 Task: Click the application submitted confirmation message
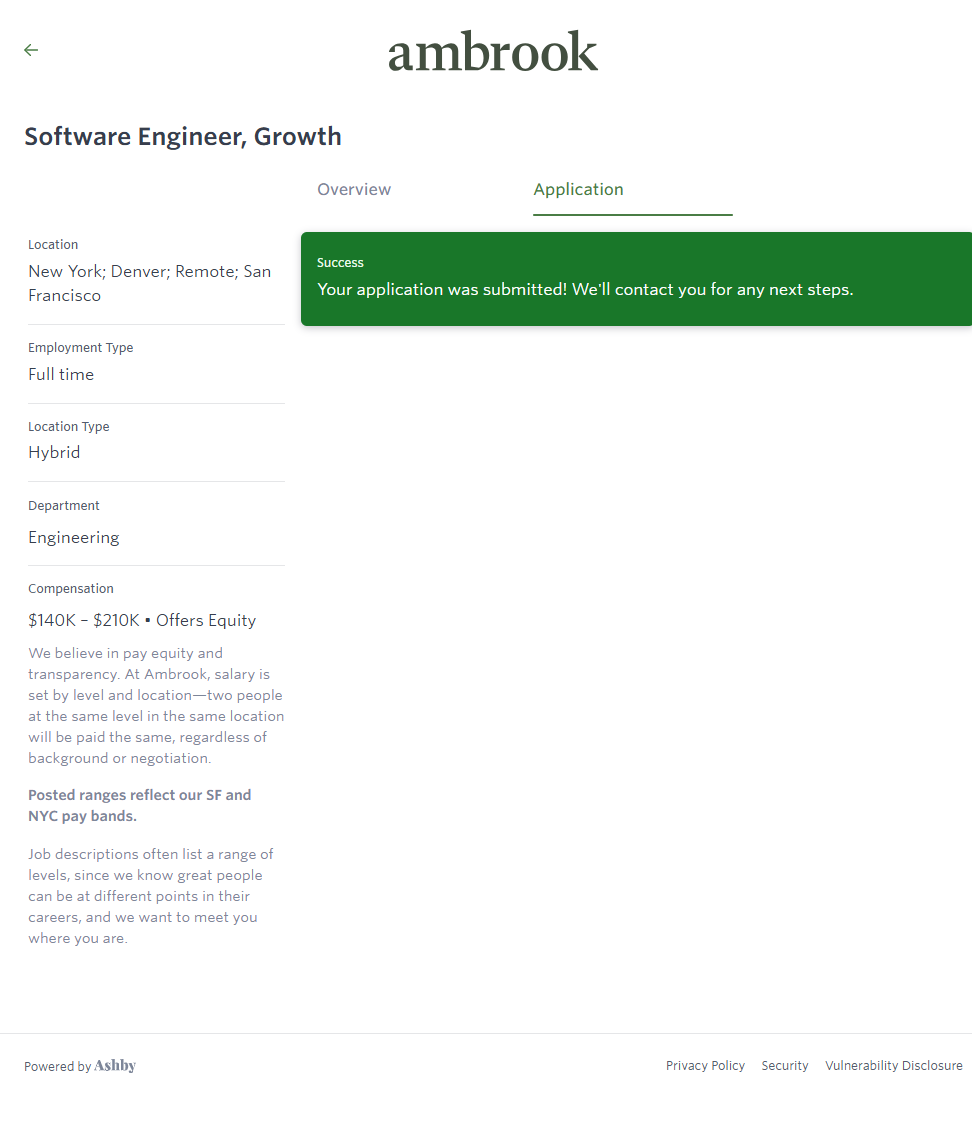click(585, 290)
